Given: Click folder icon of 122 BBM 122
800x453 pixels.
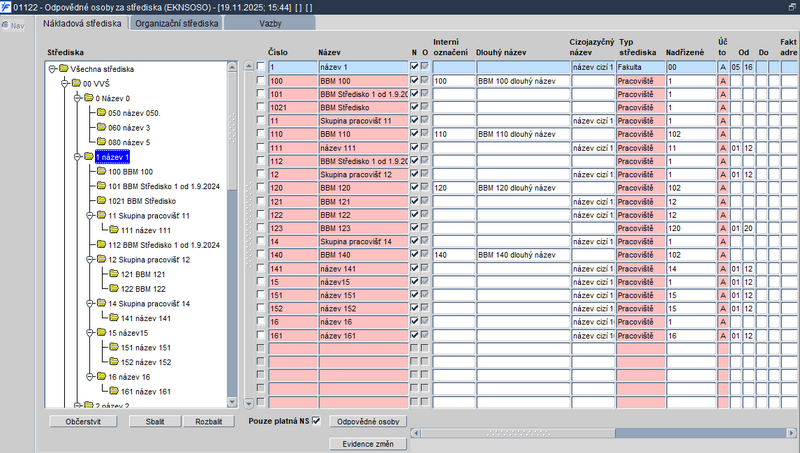Looking at the screenshot, I should point(114,289).
